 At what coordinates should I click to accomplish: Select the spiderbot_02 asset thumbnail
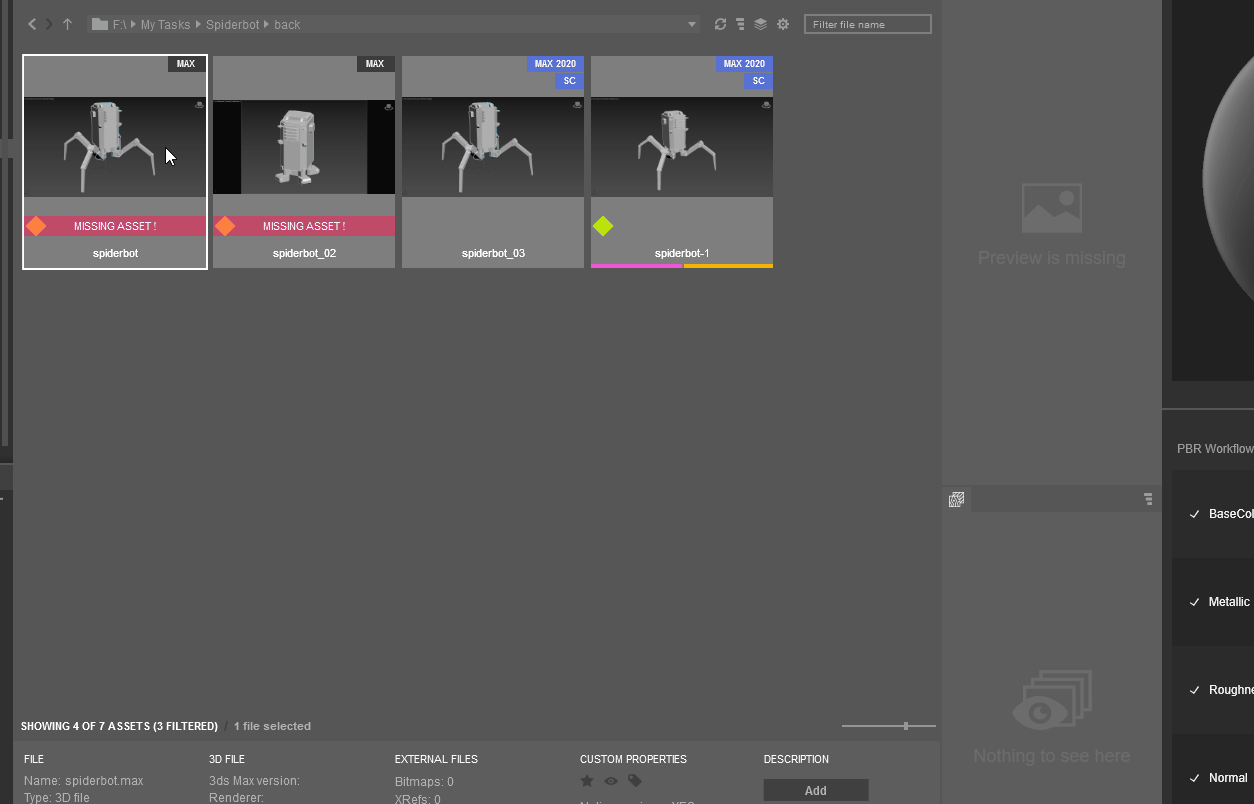(304, 147)
